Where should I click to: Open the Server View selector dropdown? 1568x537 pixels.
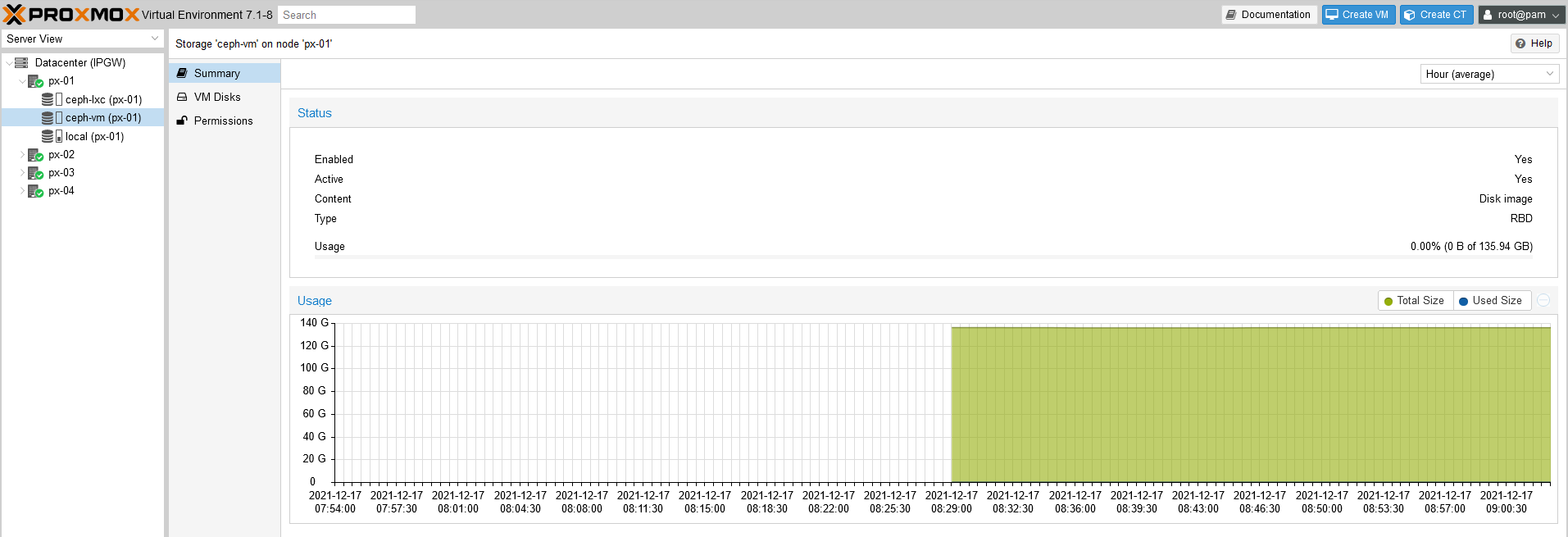[82, 39]
